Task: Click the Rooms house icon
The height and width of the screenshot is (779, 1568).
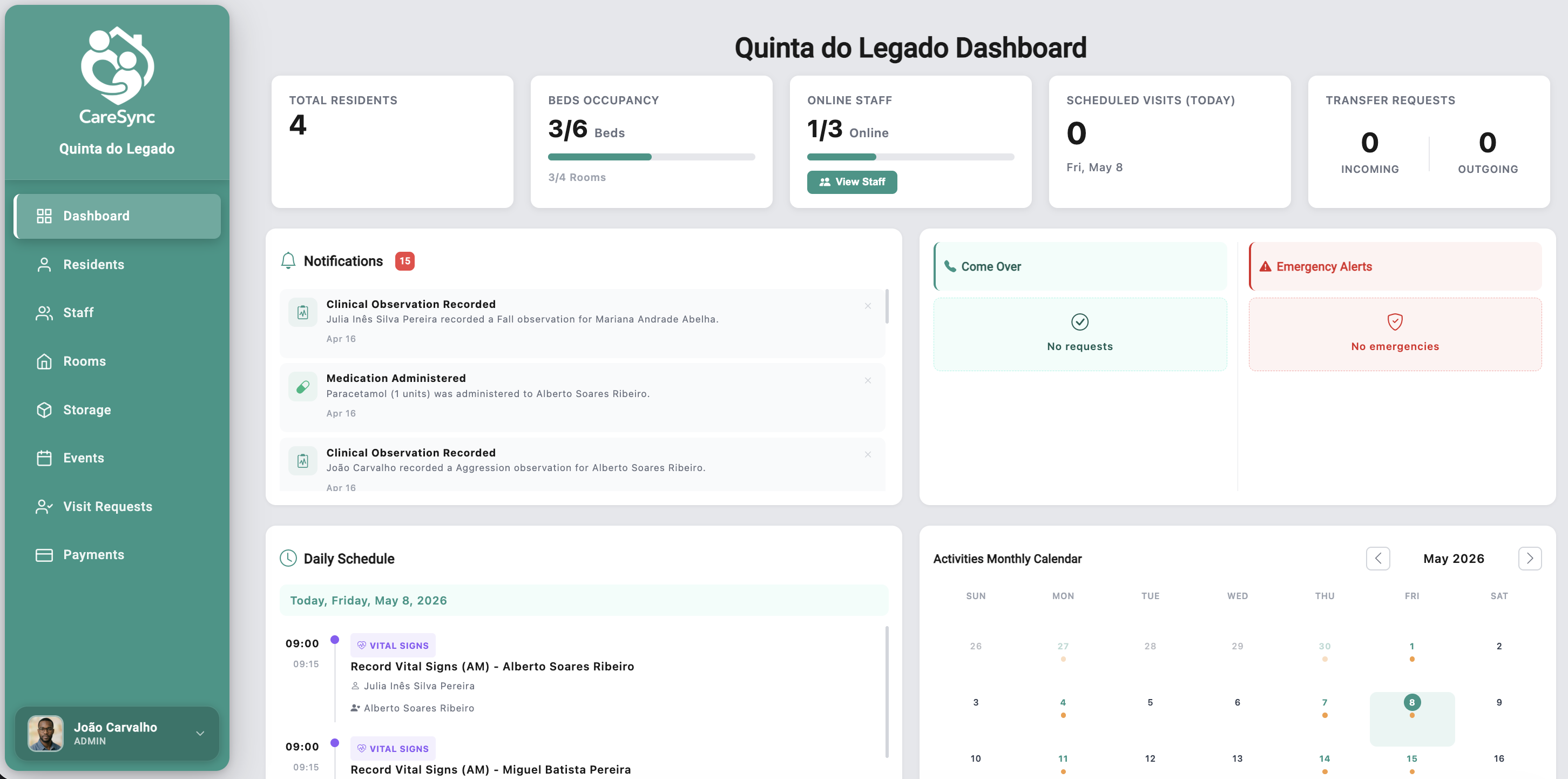Action: click(44, 361)
